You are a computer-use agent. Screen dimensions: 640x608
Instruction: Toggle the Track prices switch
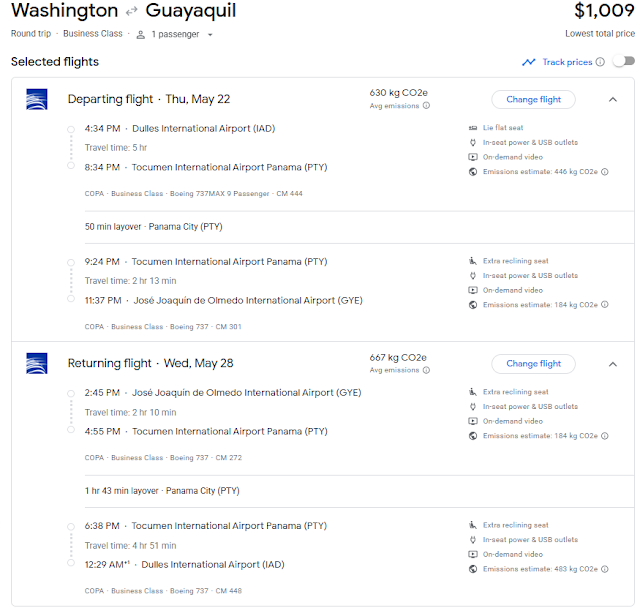pos(624,61)
